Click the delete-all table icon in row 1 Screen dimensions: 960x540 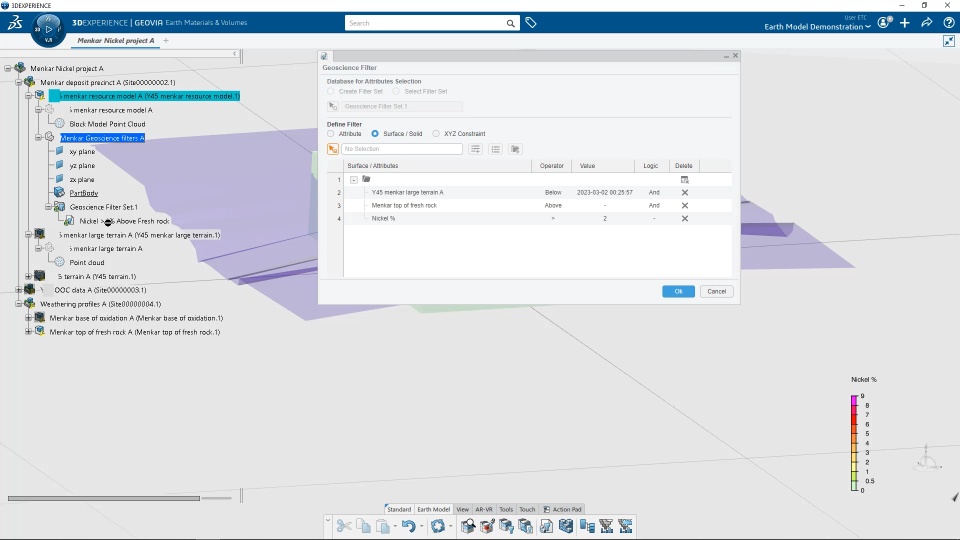pyautogui.click(x=684, y=179)
